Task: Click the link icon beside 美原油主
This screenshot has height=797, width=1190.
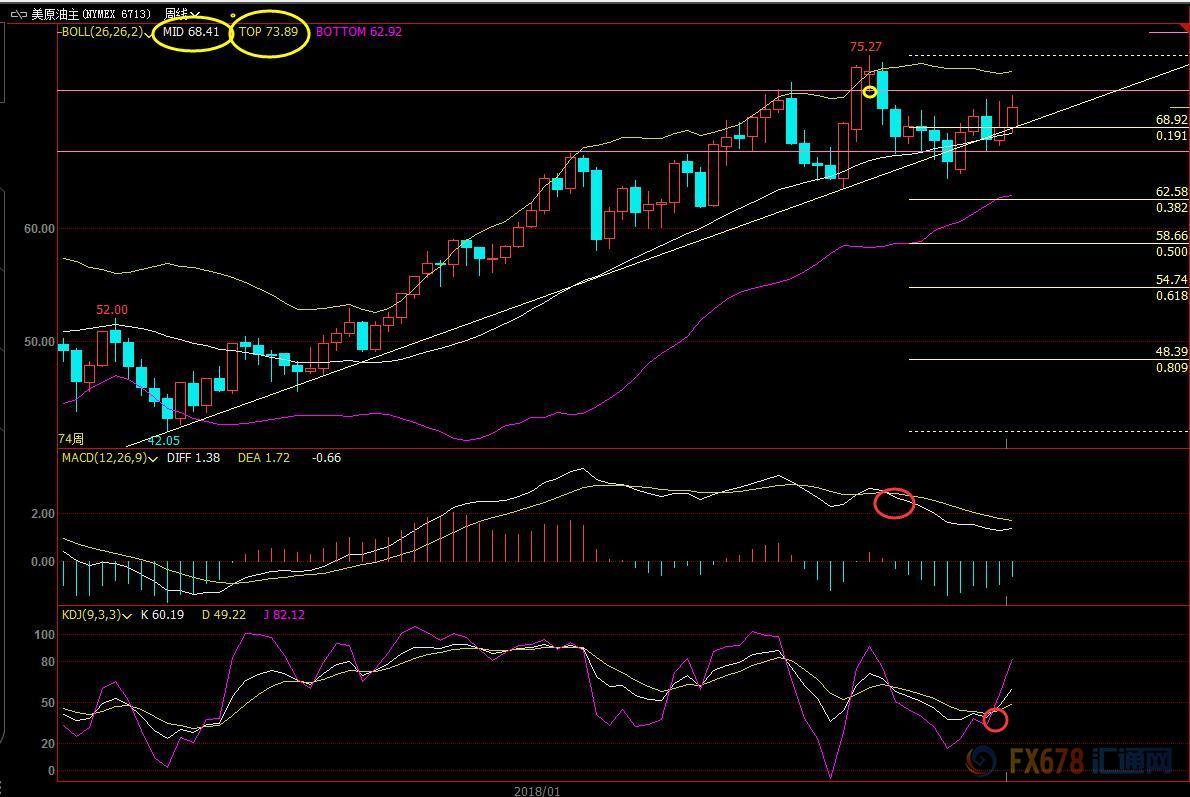Action: pyautogui.click(x=18, y=14)
